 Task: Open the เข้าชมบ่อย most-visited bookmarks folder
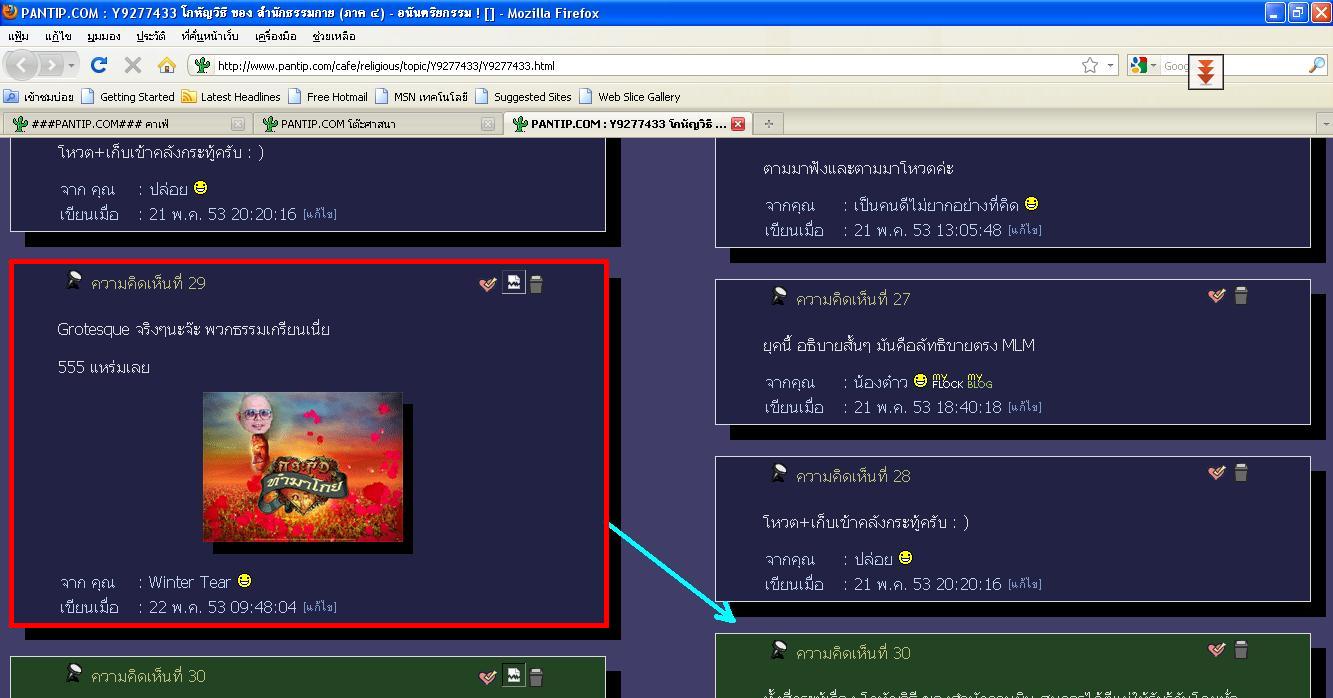tap(39, 97)
